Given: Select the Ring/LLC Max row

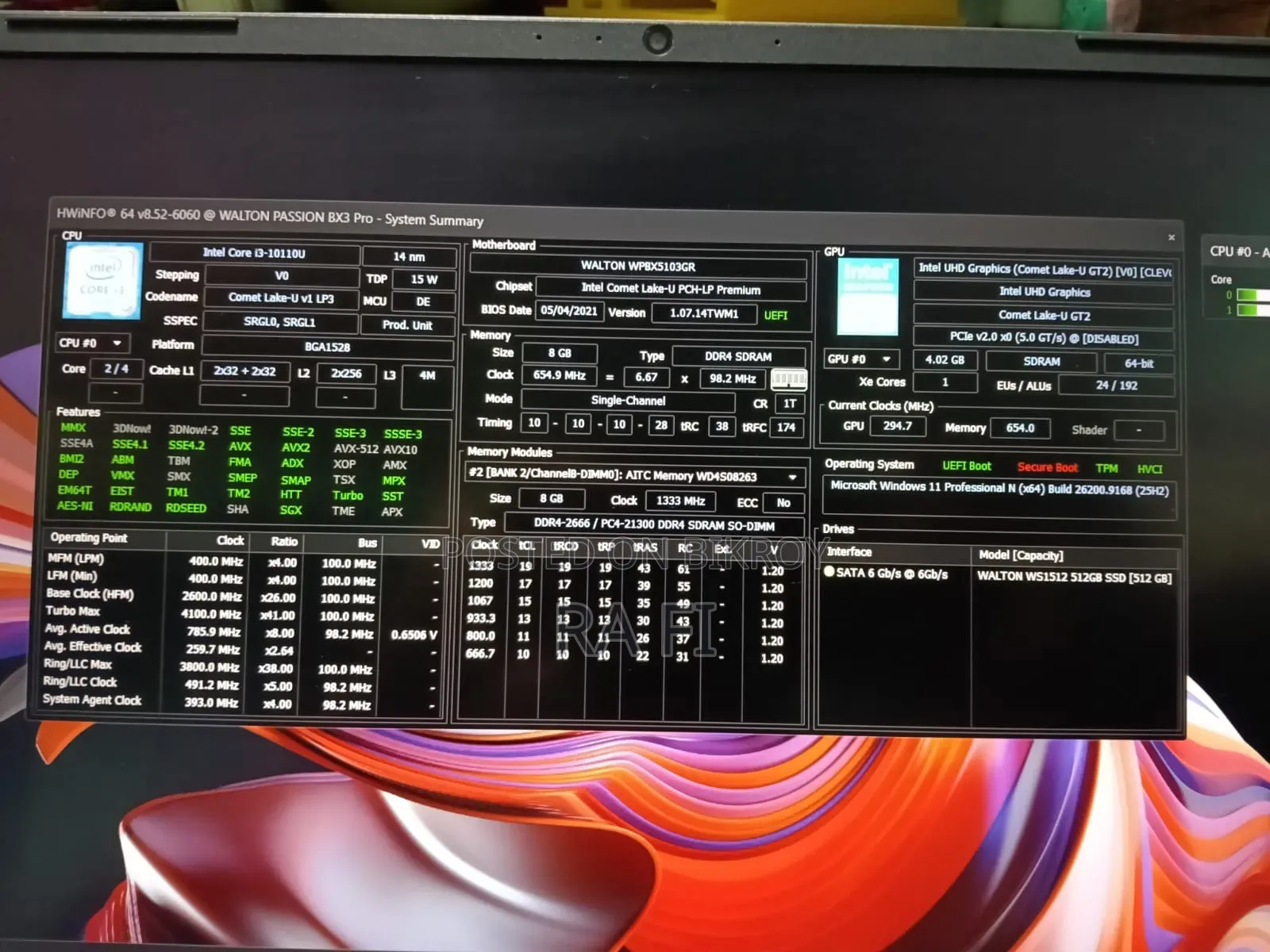Looking at the screenshot, I should (x=241, y=666).
